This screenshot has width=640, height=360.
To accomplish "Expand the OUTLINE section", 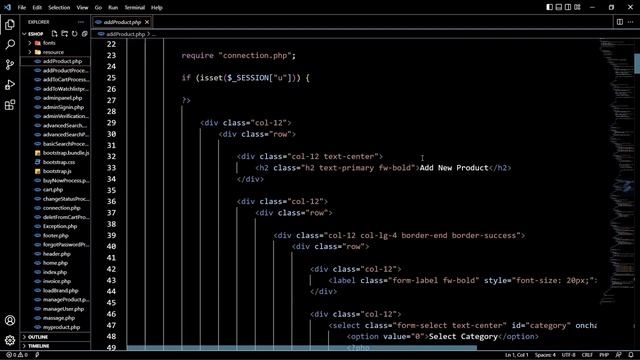I will pyautogui.click(x=56, y=337).
